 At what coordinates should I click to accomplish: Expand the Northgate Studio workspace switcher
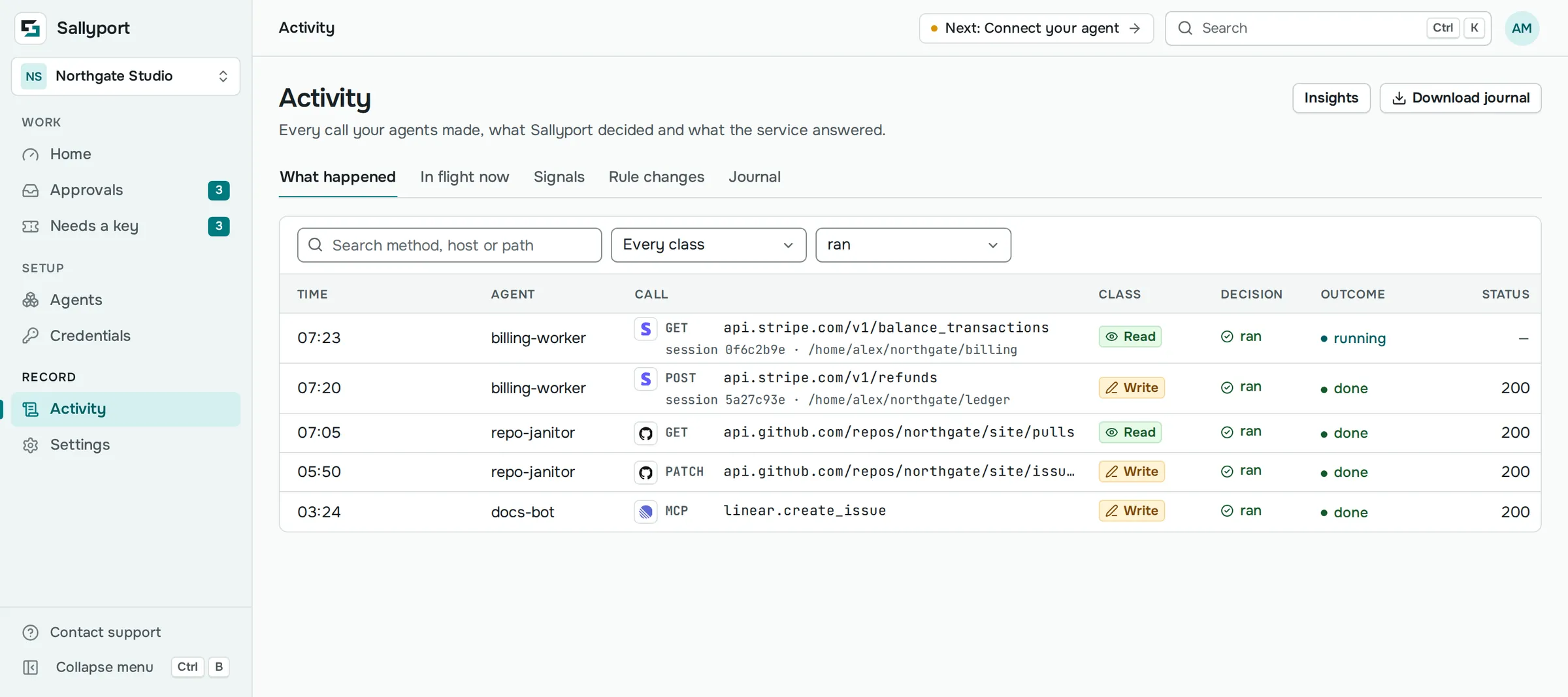(125, 76)
